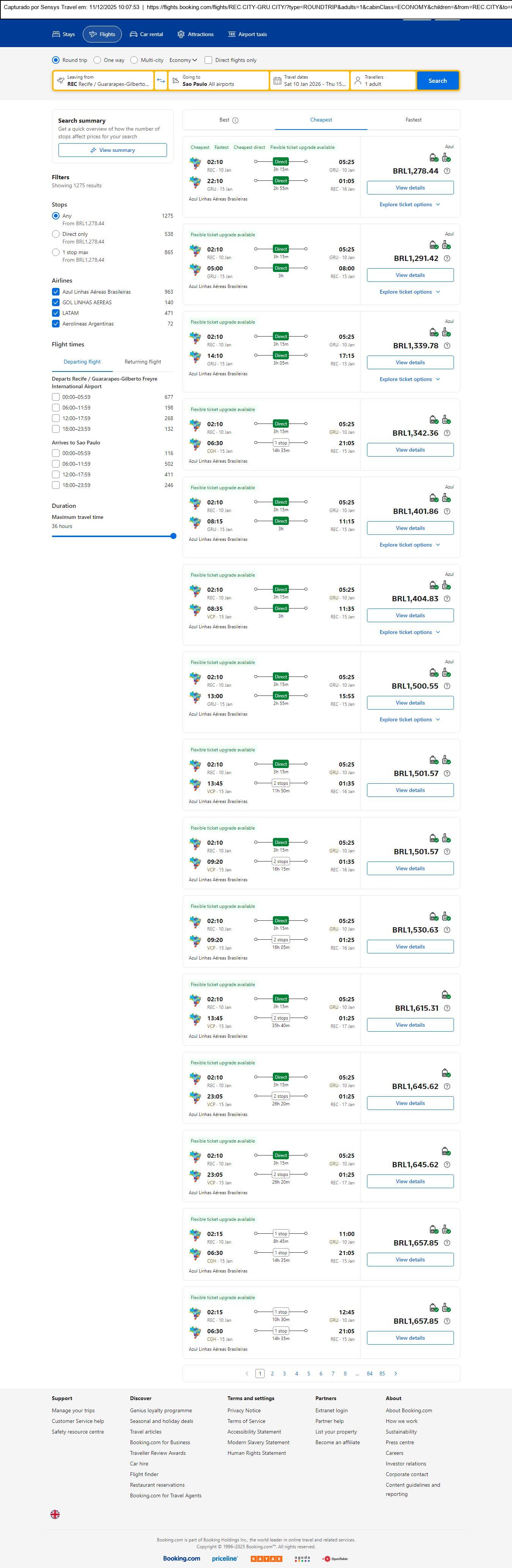Click the blue Search button

(437, 81)
